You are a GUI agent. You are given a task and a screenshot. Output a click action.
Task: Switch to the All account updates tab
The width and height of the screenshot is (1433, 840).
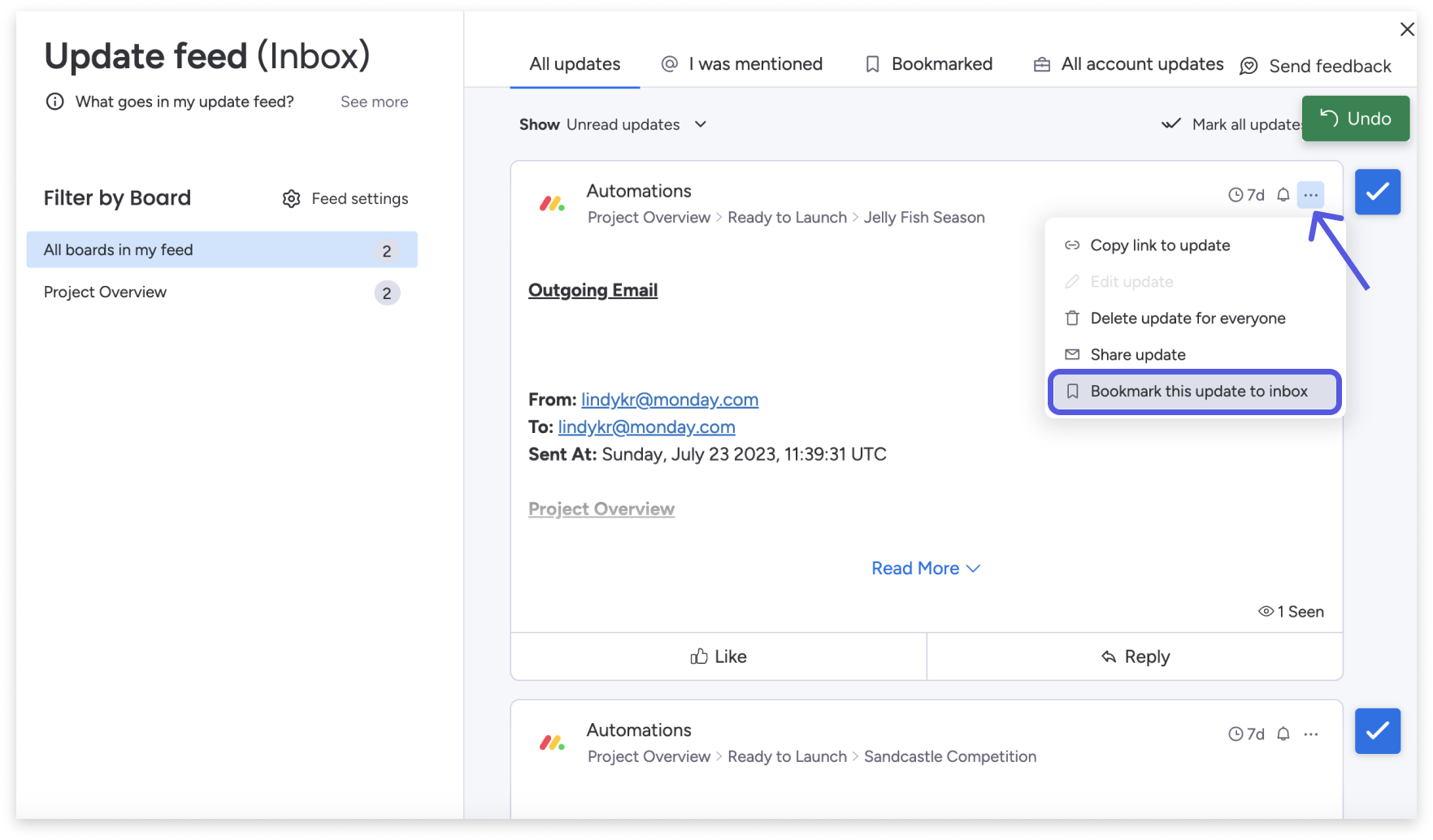tap(1128, 64)
